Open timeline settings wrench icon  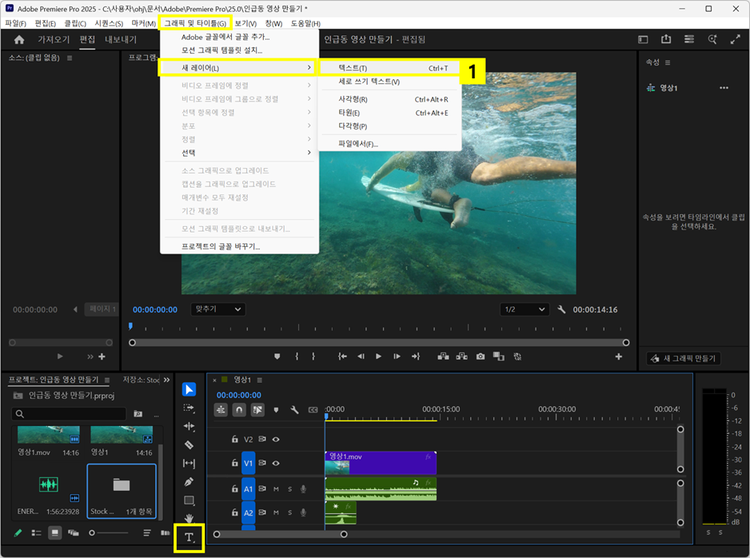294,410
